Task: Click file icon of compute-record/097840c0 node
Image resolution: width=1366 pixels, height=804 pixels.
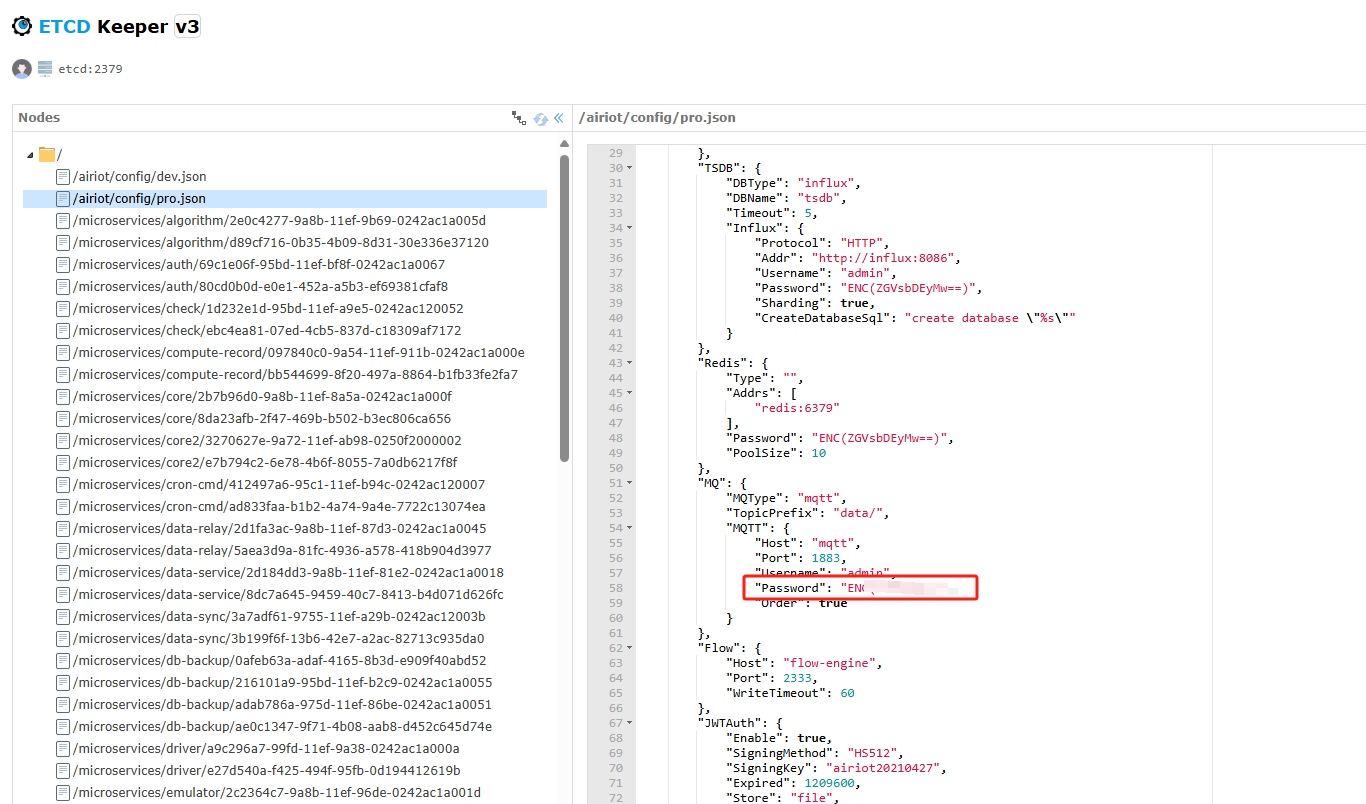Action: (63, 353)
